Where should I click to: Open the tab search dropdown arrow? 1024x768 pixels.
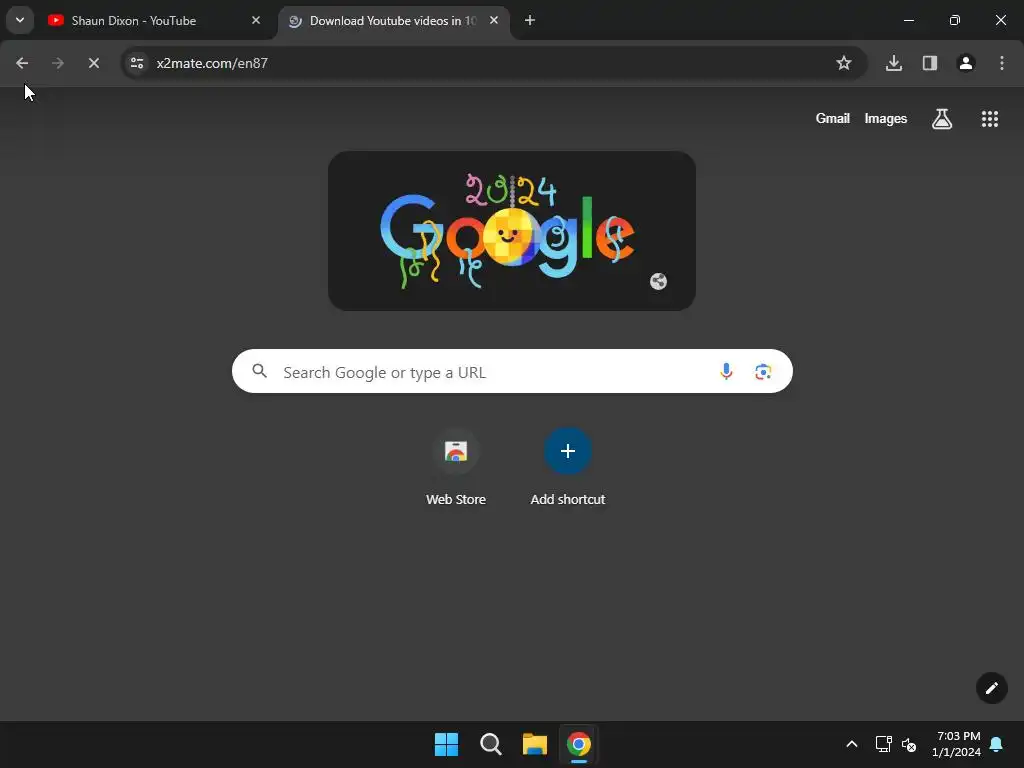point(20,20)
